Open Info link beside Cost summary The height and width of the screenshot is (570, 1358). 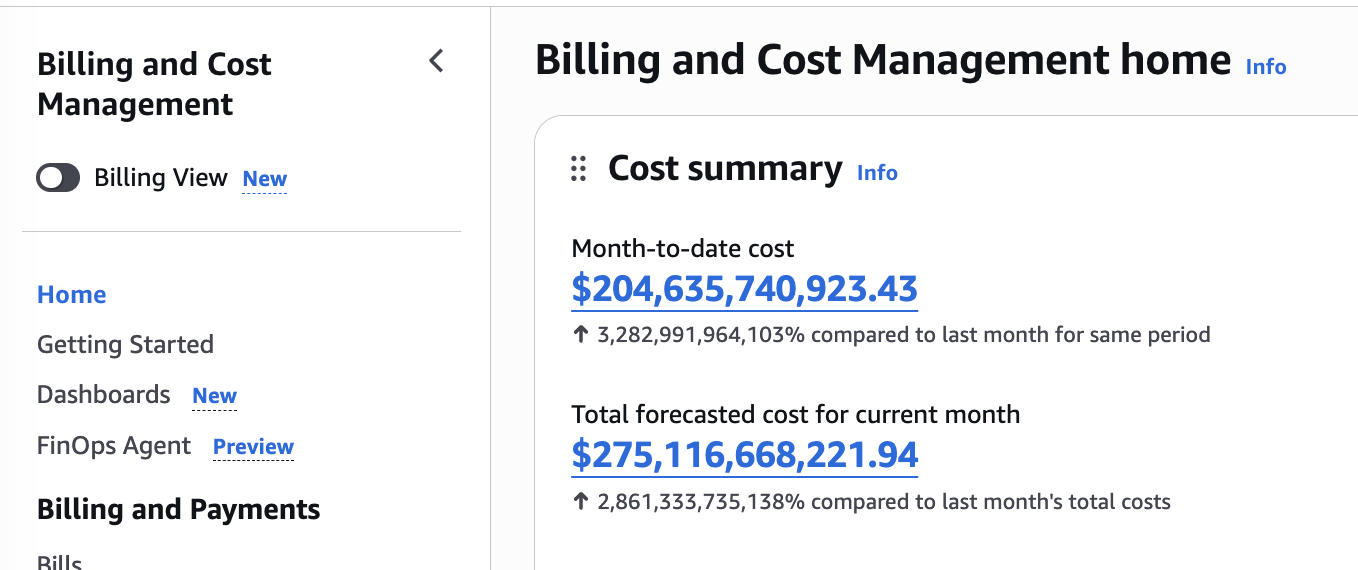(x=877, y=173)
